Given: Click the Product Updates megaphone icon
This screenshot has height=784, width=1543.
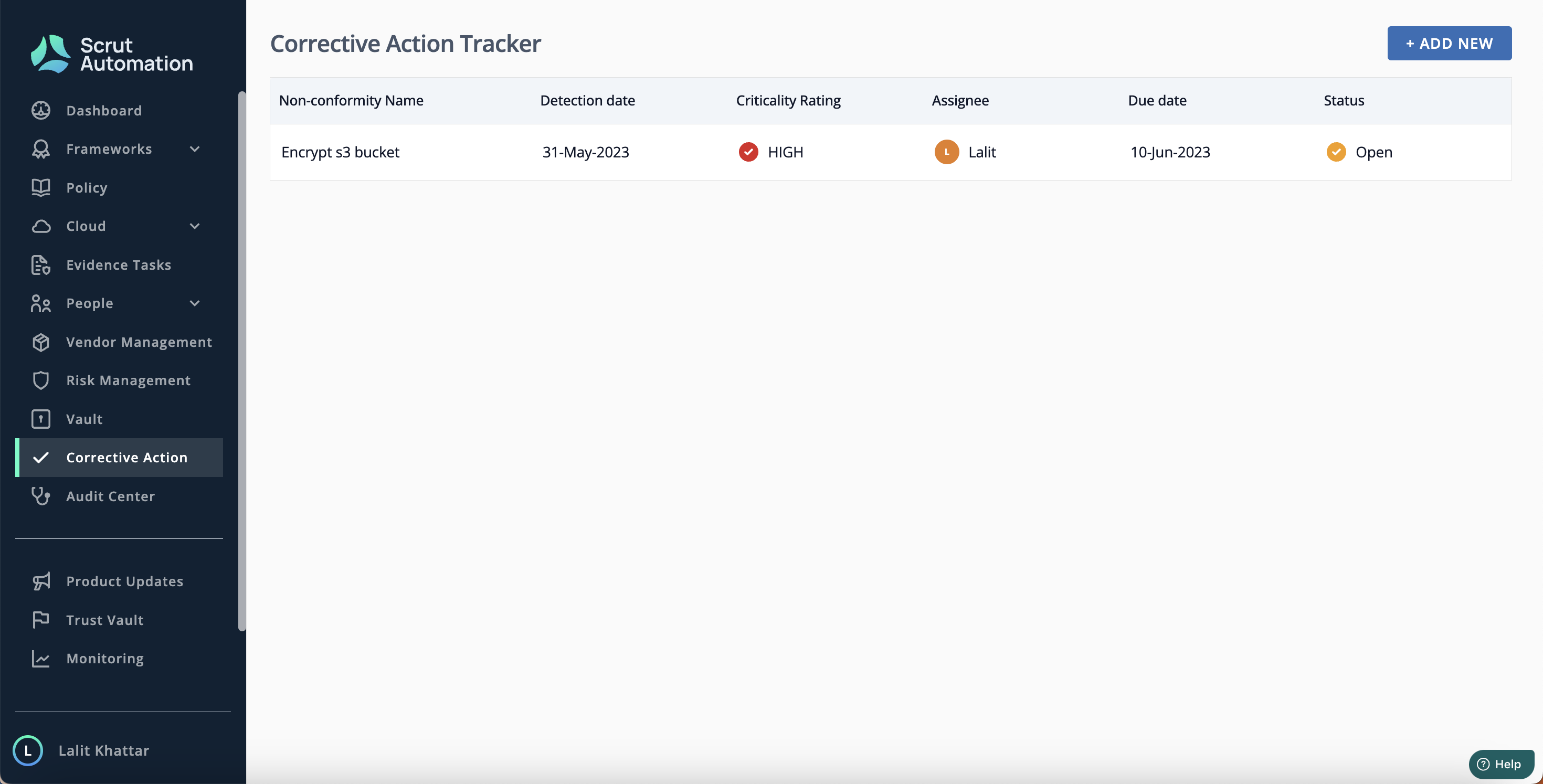Looking at the screenshot, I should [41, 581].
